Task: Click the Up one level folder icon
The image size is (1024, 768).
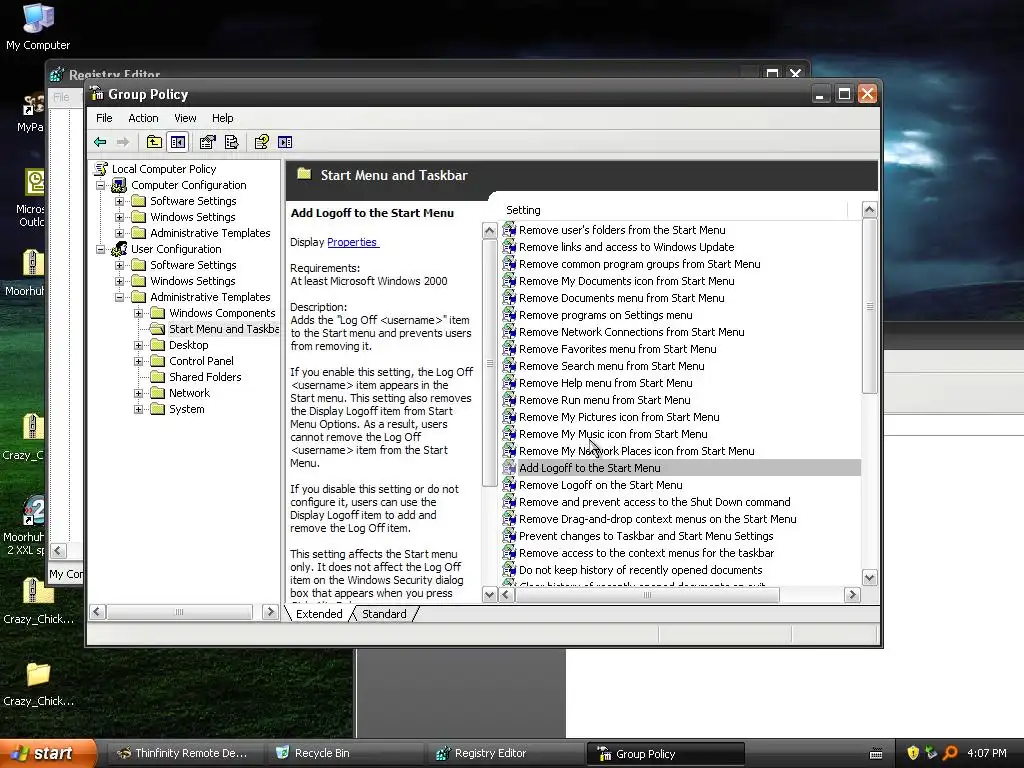Action: (x=154, y=142)
